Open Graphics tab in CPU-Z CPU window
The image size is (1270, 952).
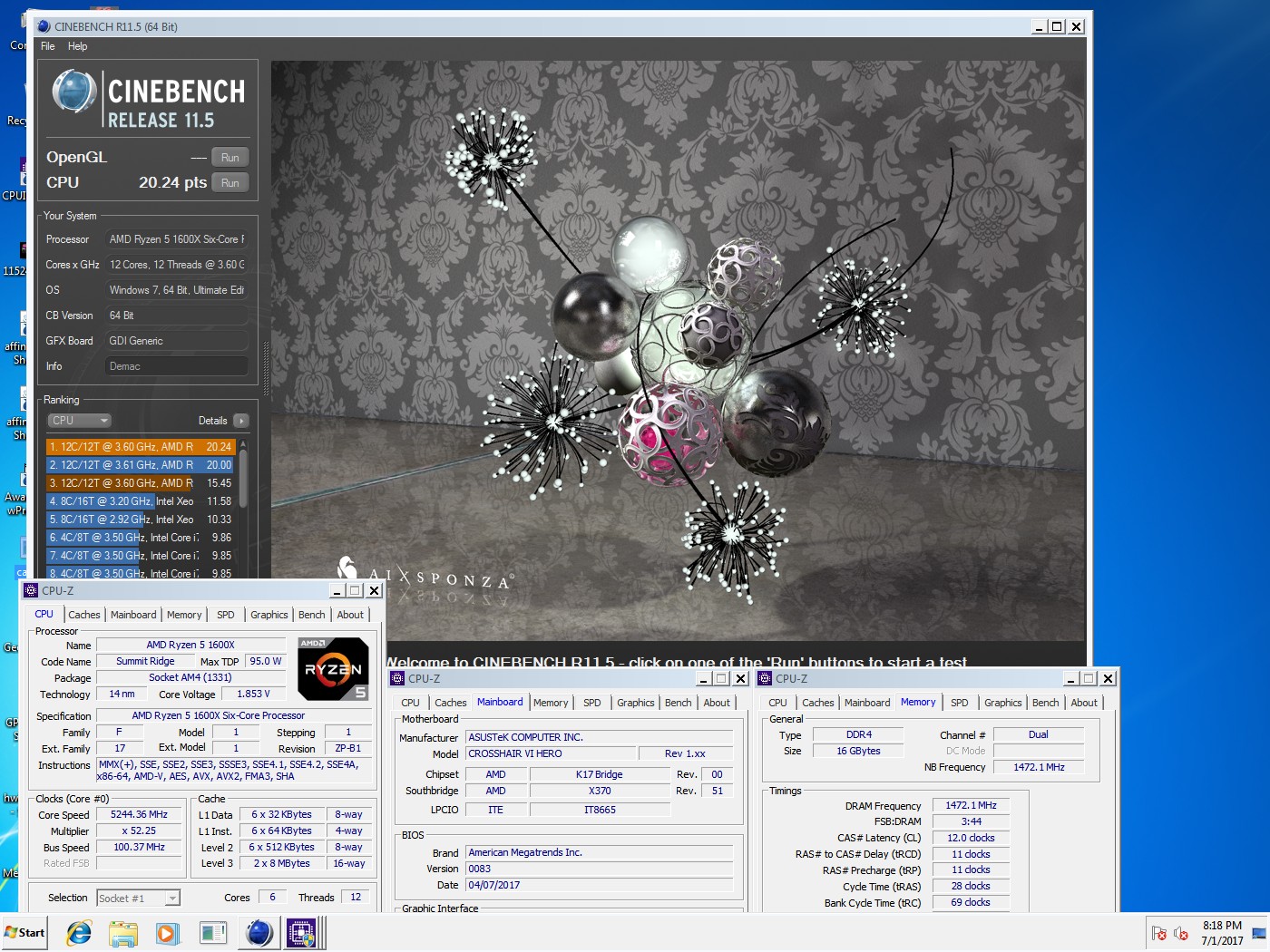269,615
